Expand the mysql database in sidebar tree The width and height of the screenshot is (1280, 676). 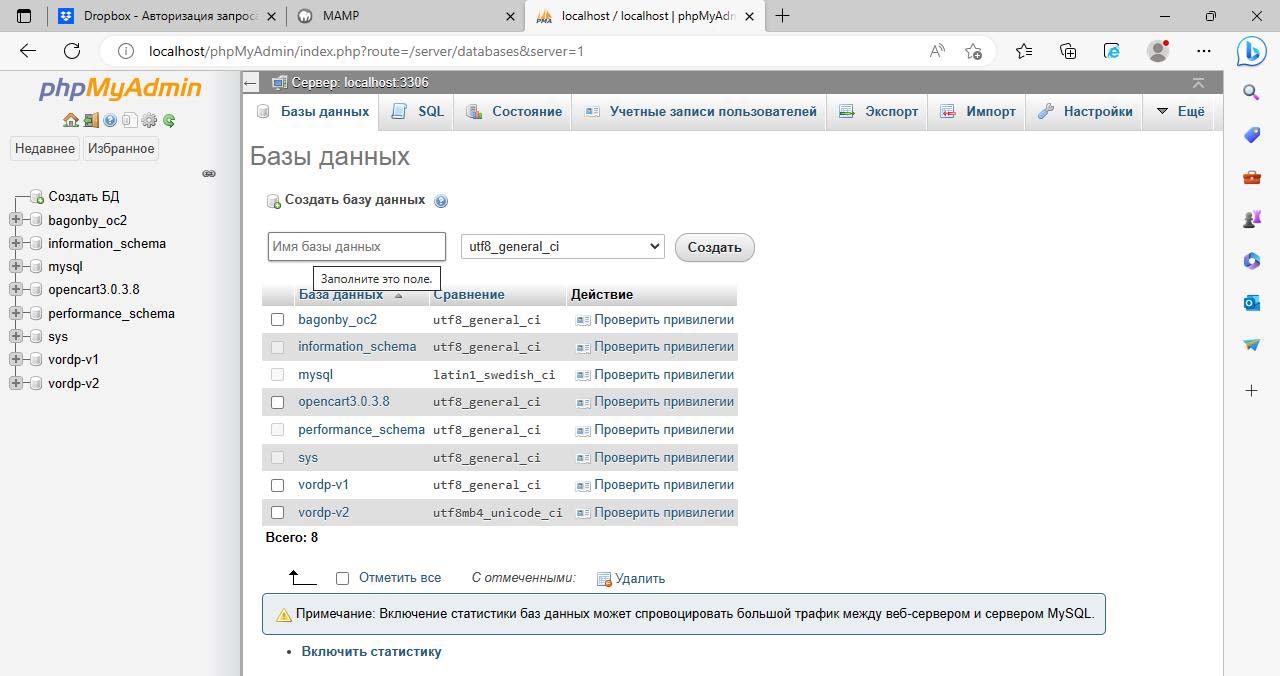pos(16,267)
